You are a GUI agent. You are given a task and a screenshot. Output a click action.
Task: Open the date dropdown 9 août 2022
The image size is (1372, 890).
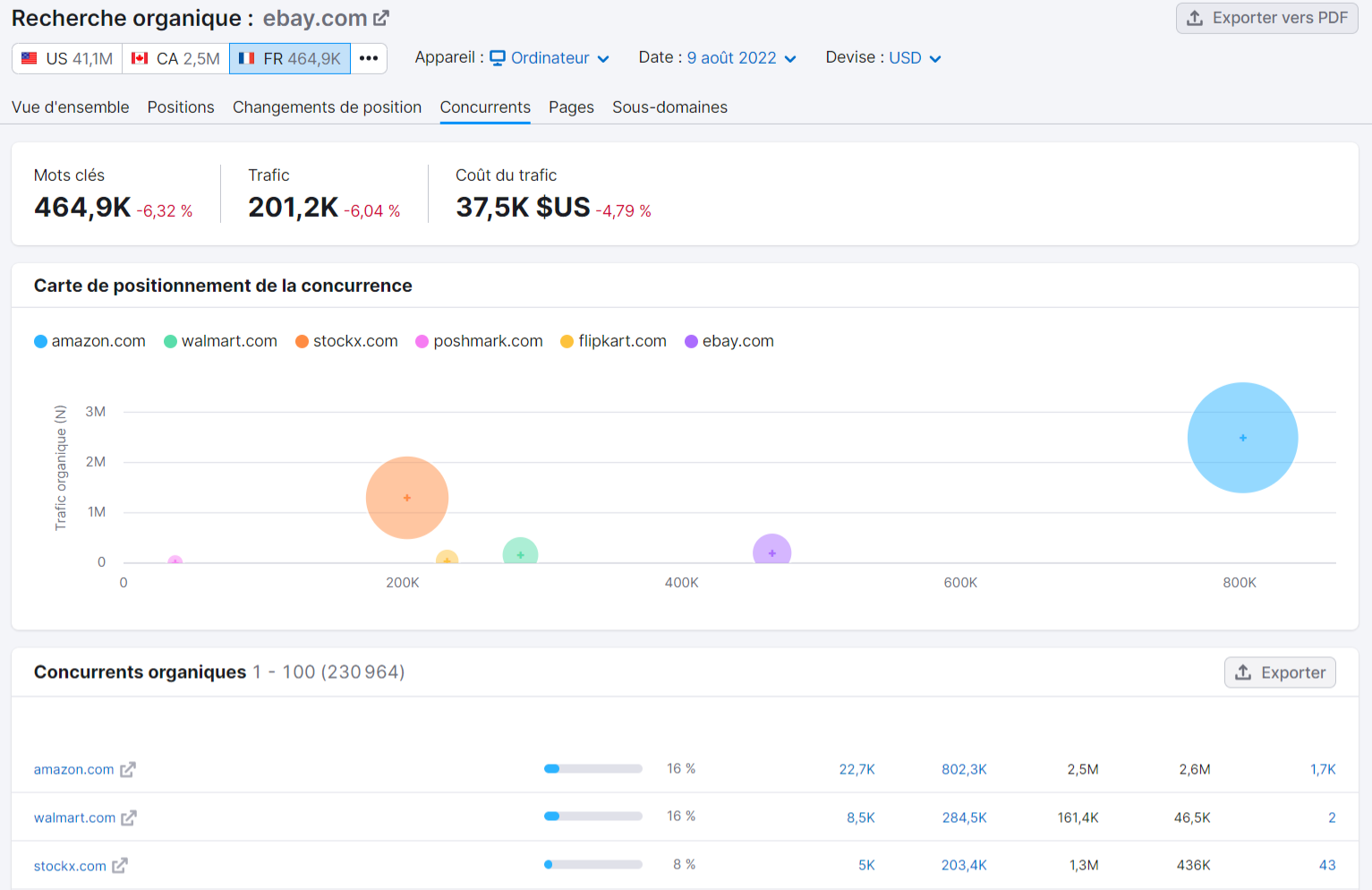pos(742,58)
